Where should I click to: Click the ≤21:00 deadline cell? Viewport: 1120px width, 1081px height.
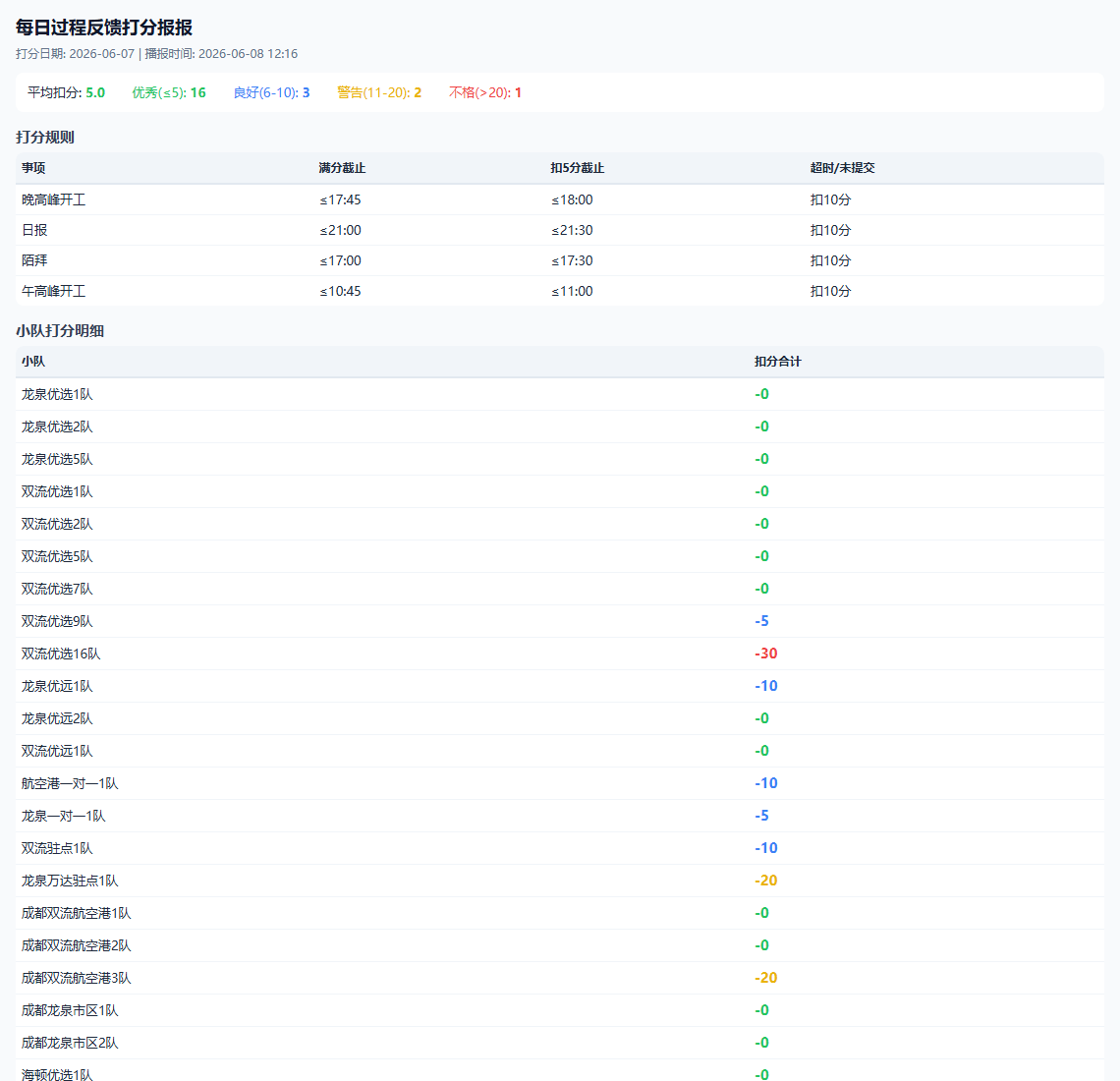coord(340,230)
